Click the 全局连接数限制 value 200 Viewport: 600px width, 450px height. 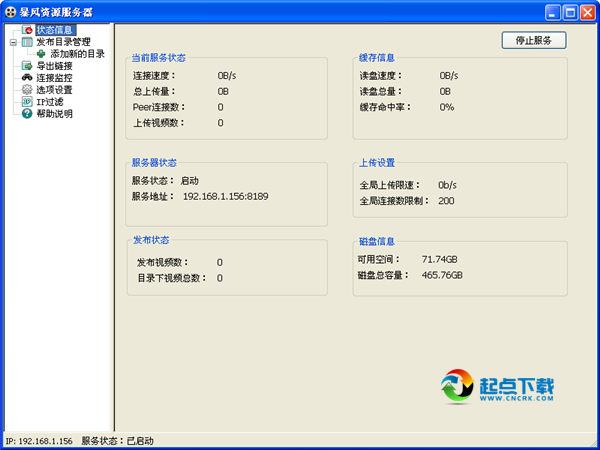point(446,201)
